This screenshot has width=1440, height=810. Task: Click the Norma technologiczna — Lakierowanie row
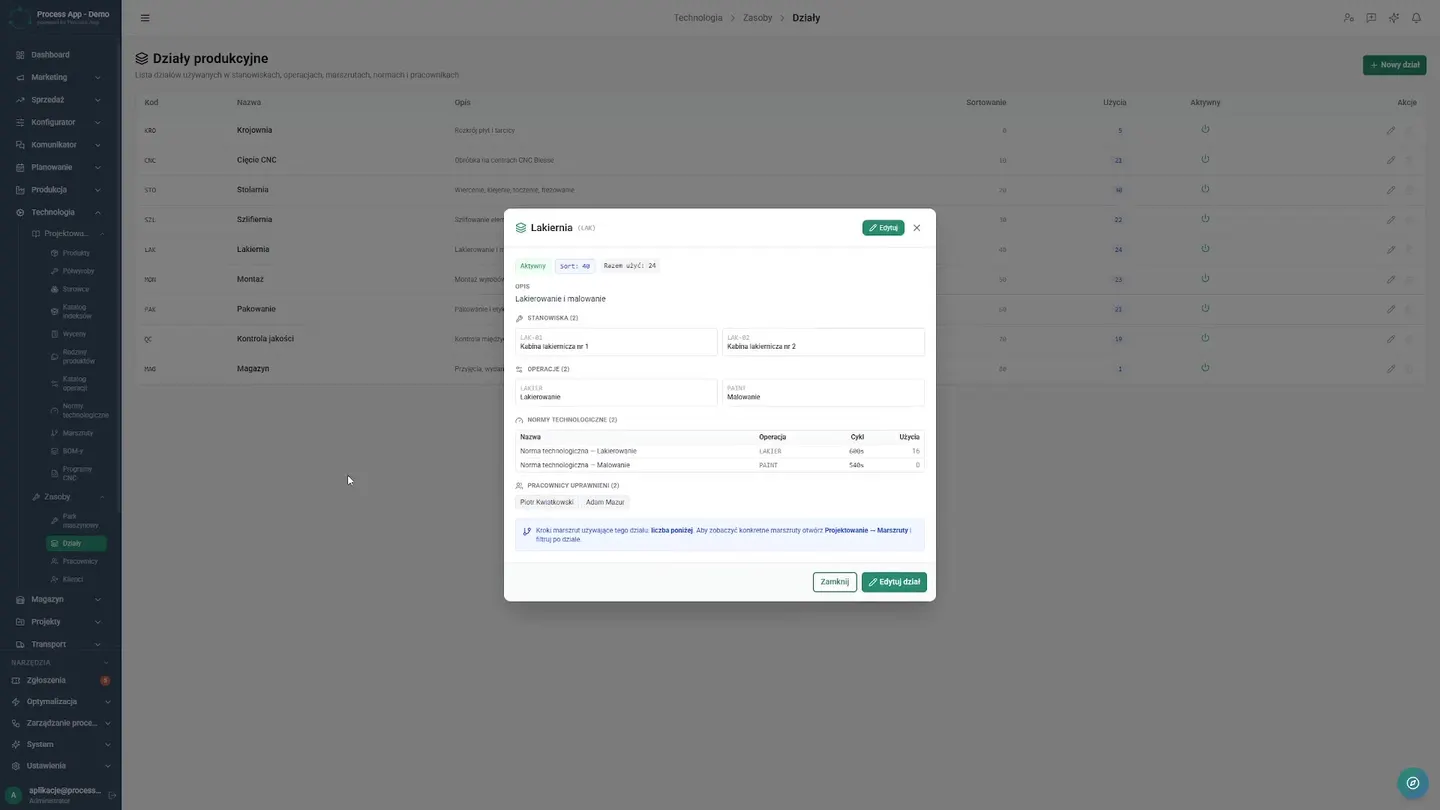(x=720, y=451)
